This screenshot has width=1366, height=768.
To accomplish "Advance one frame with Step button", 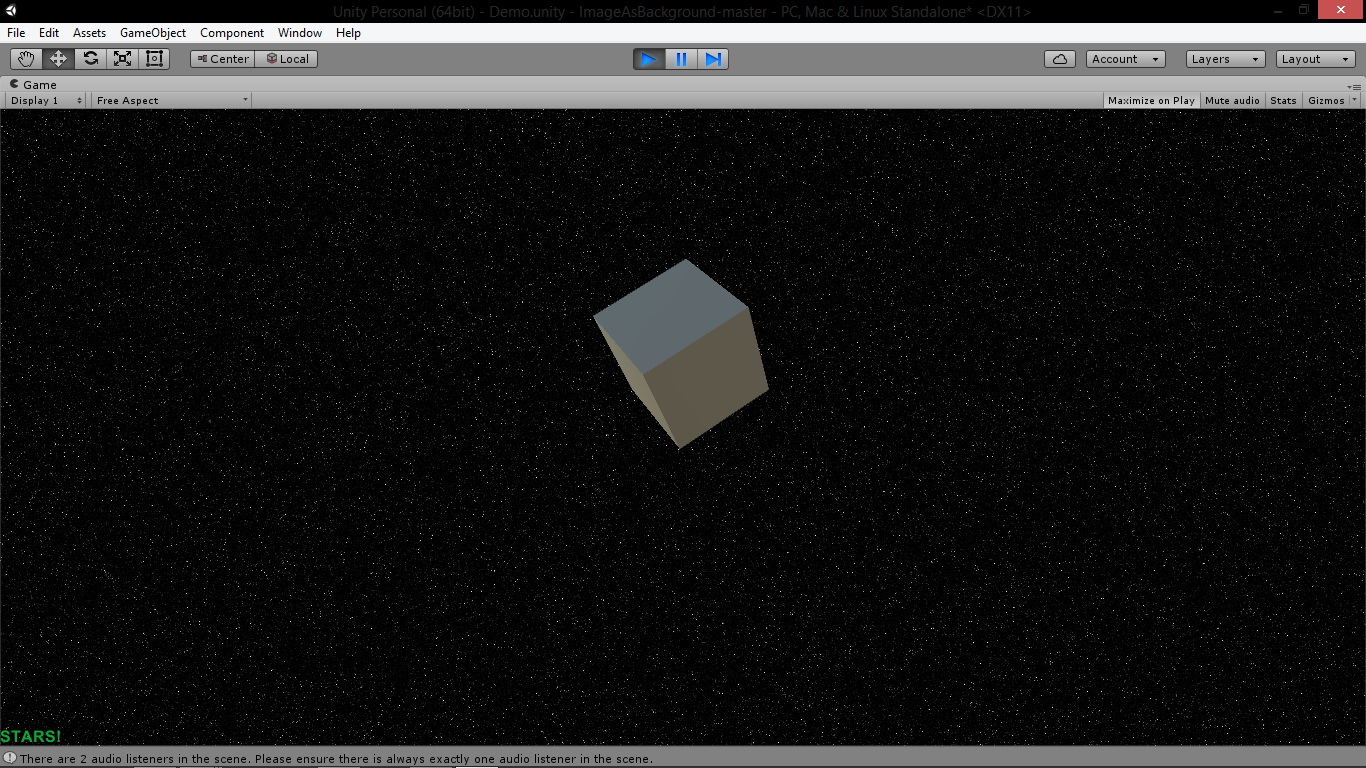I will point(713,59).
